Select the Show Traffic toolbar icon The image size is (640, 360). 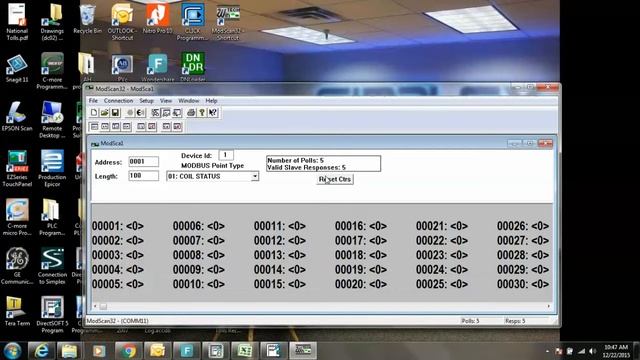tap(177, 113)
